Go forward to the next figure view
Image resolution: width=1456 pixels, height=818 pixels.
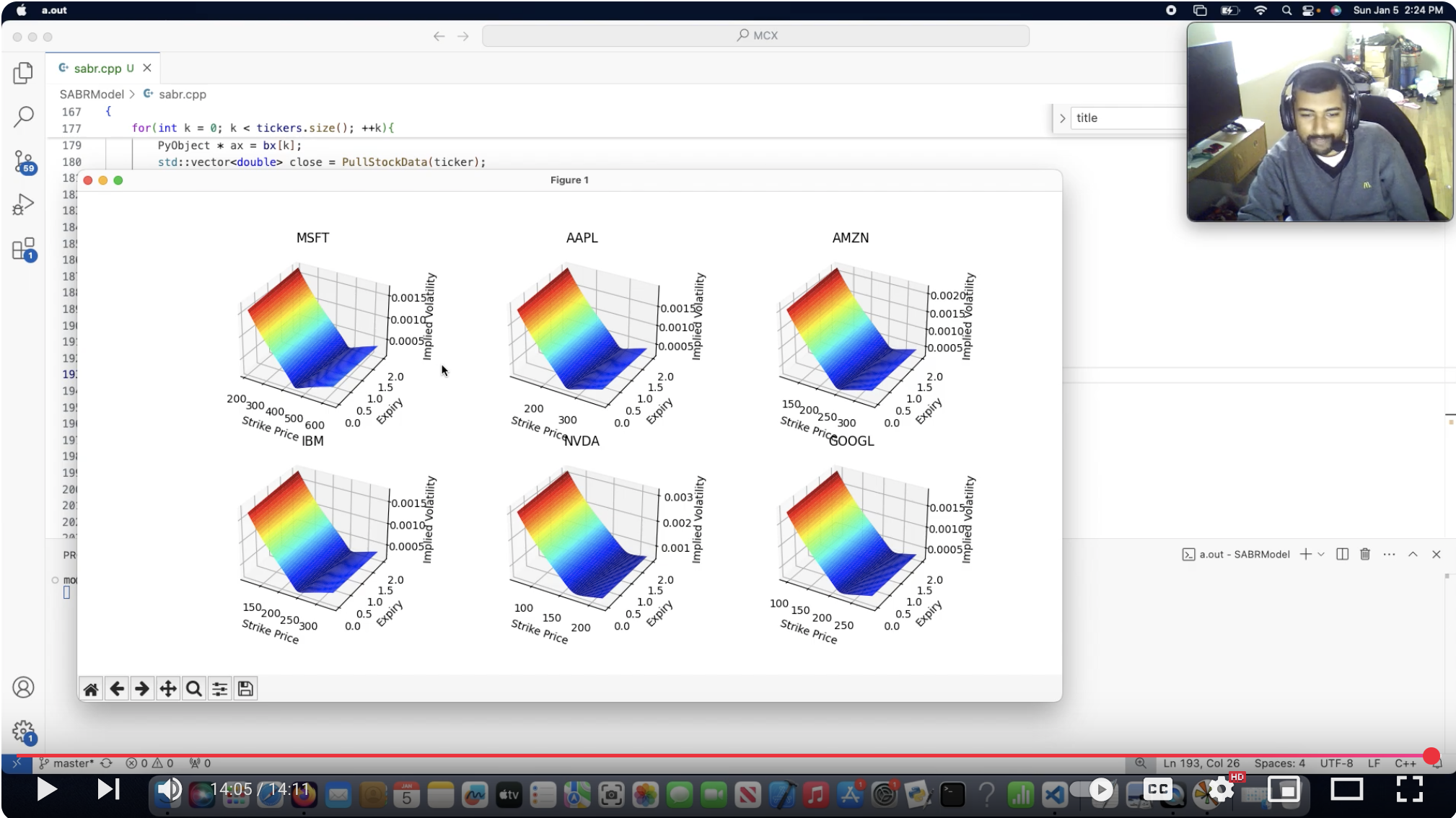click(142, 689)
